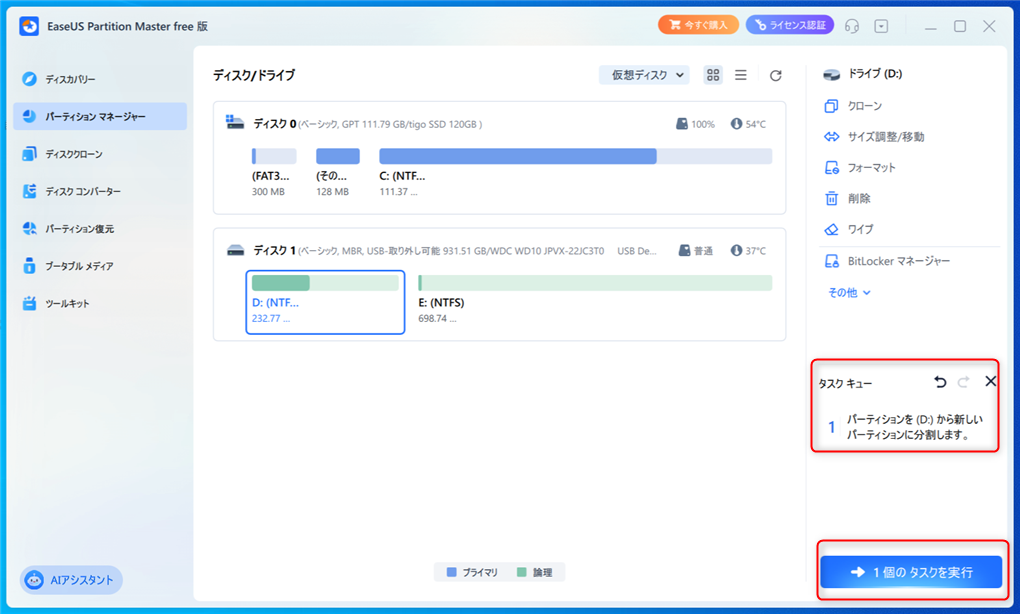This screenshot has height=614, width=1020.
Task: Undo the last queued task
Action: tap(940, 382)
